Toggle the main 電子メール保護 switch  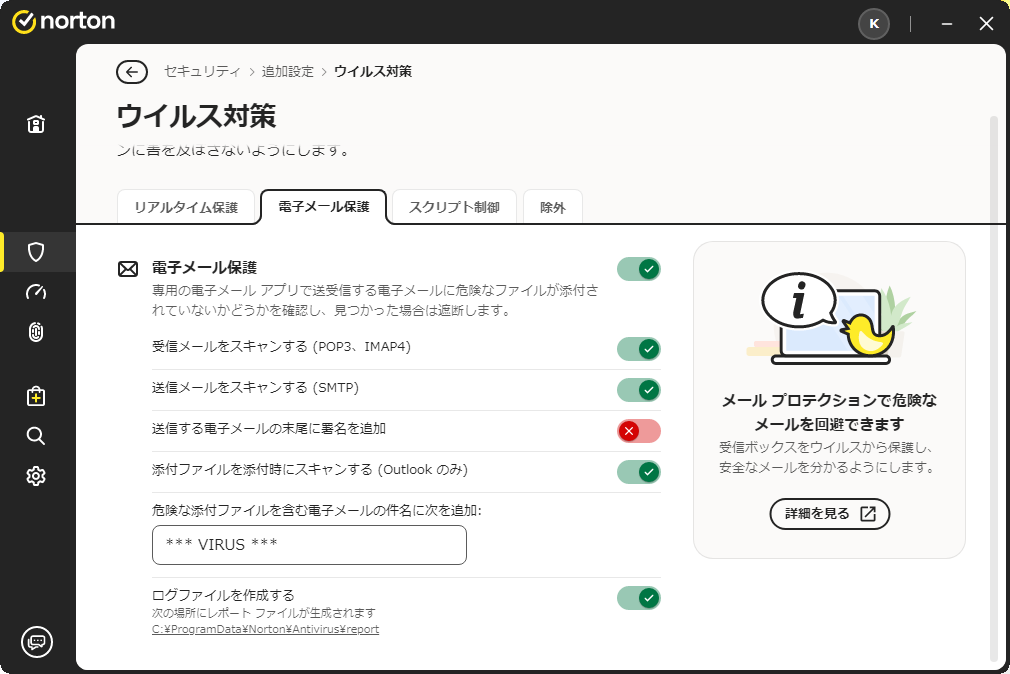pyautogui.click(x=638, y=269)
